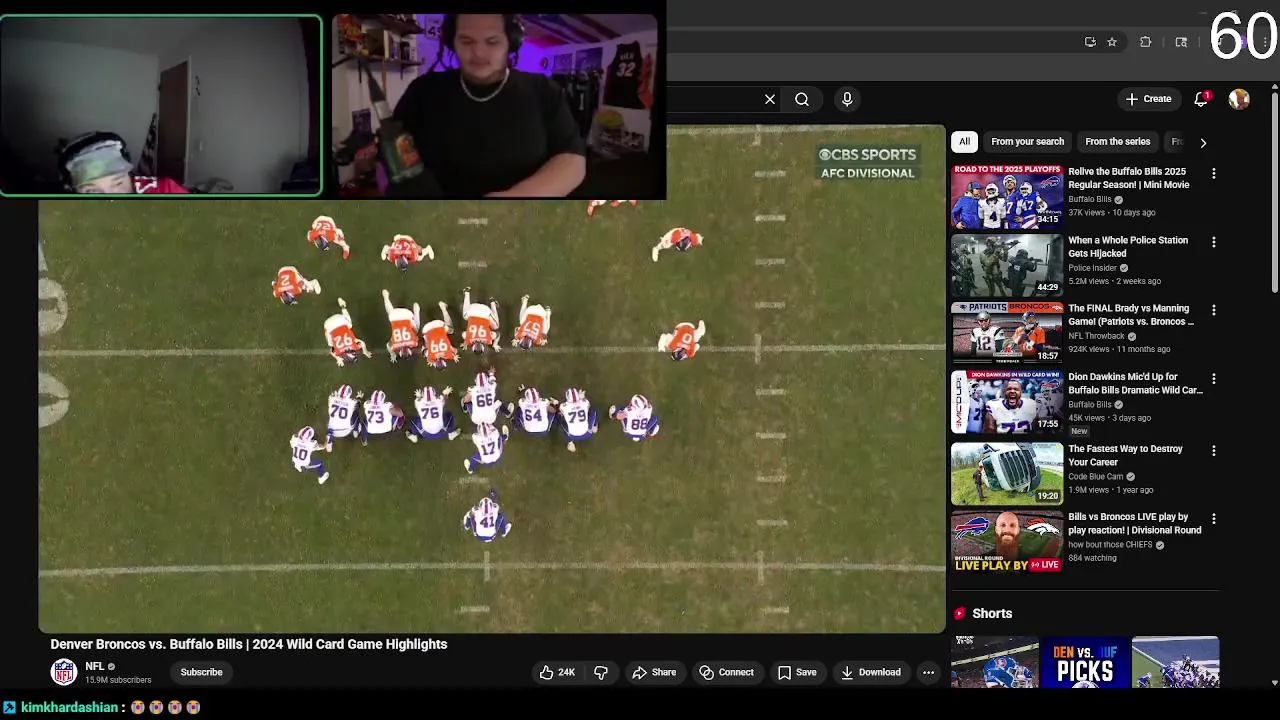Screen dimensions: 1280x720
Task: Click the Shorts logo icon
Action: 960,613
